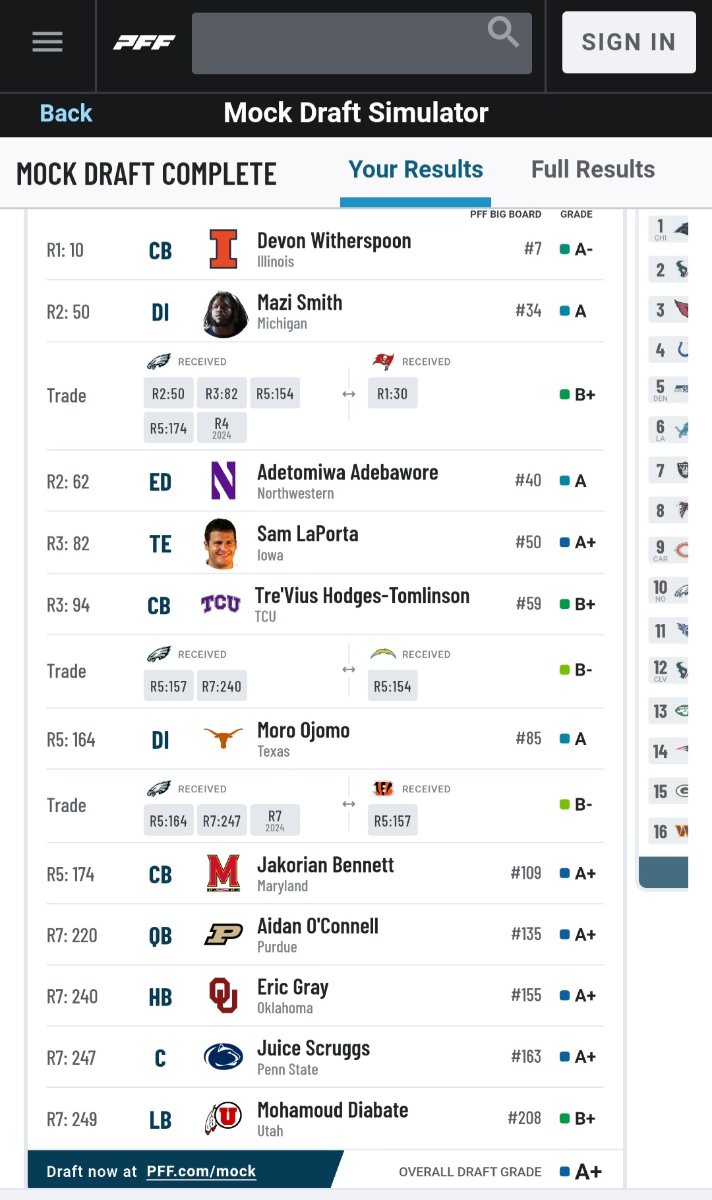
Task: Open the Full Results tab
Action: pos(592,170)
